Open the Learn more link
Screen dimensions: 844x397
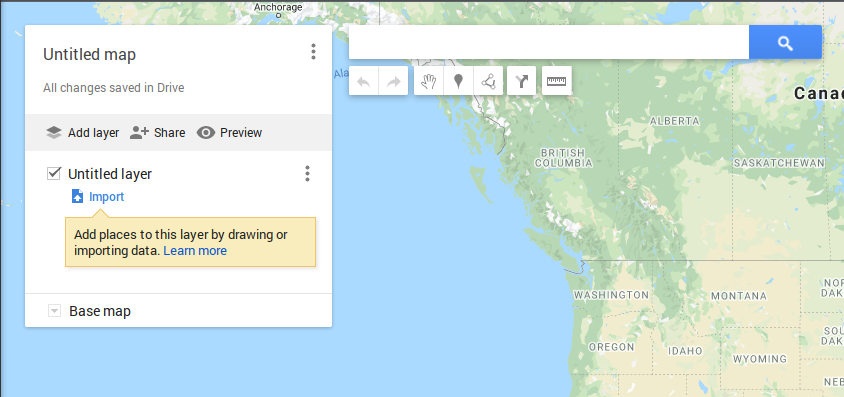(x=195, y=251)
